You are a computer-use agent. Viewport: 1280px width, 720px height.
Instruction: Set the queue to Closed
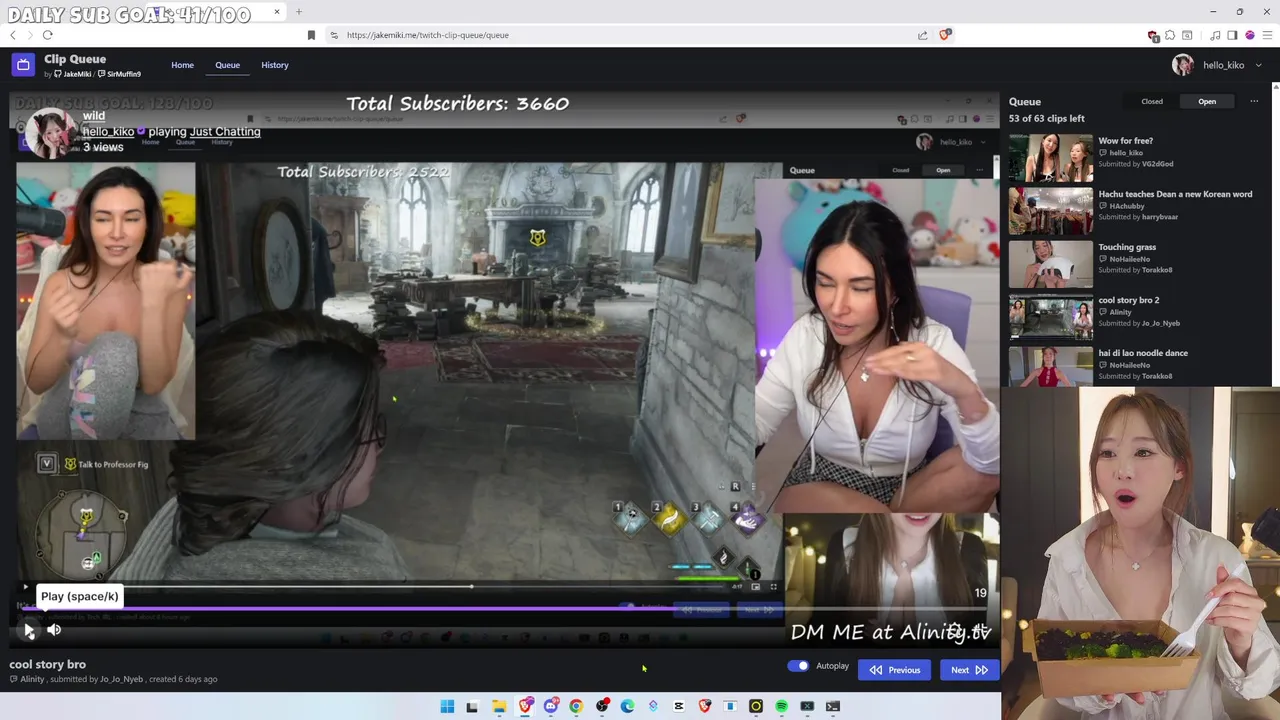click(1152, 101)
